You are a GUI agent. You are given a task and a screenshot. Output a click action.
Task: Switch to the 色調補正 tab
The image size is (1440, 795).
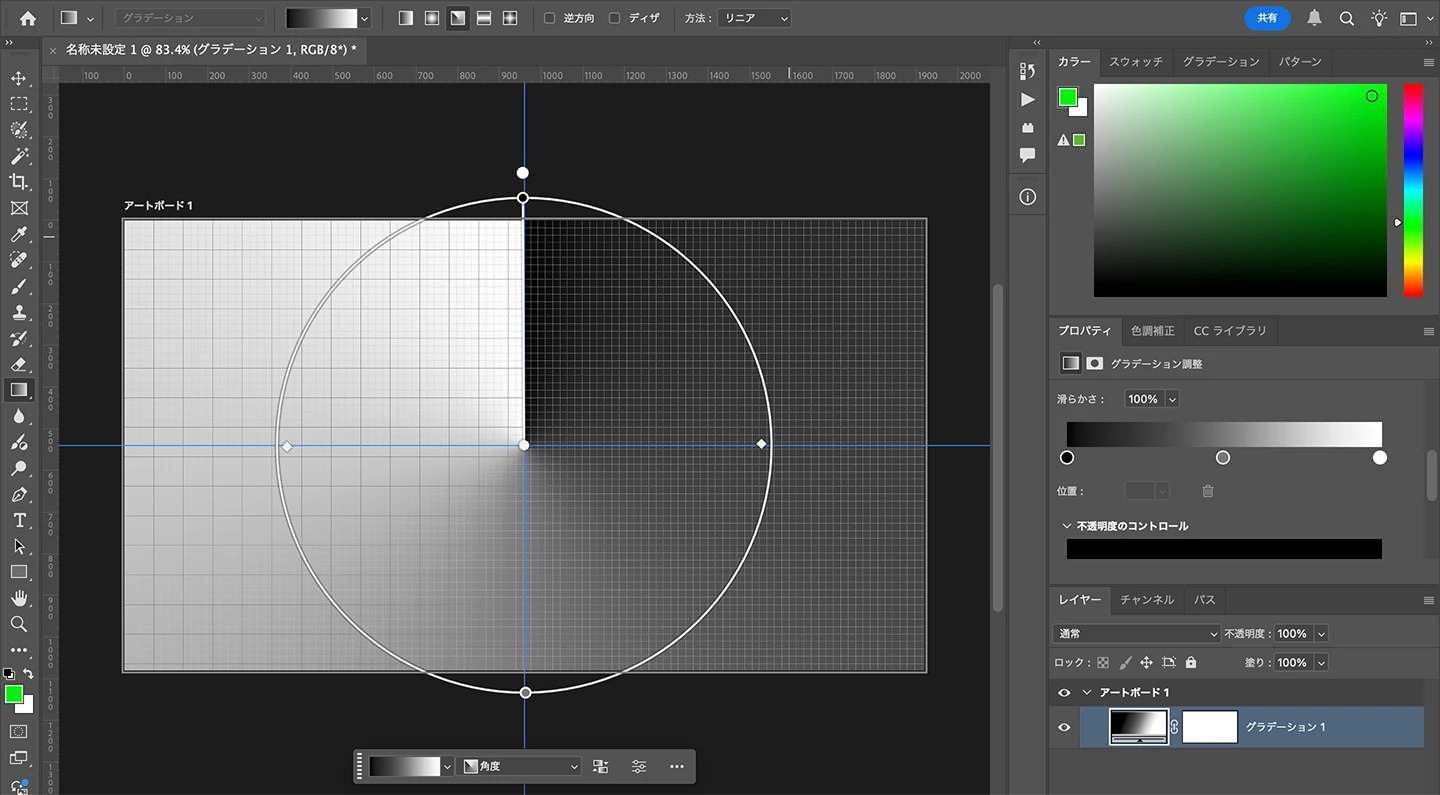(x=1152, y=331)
